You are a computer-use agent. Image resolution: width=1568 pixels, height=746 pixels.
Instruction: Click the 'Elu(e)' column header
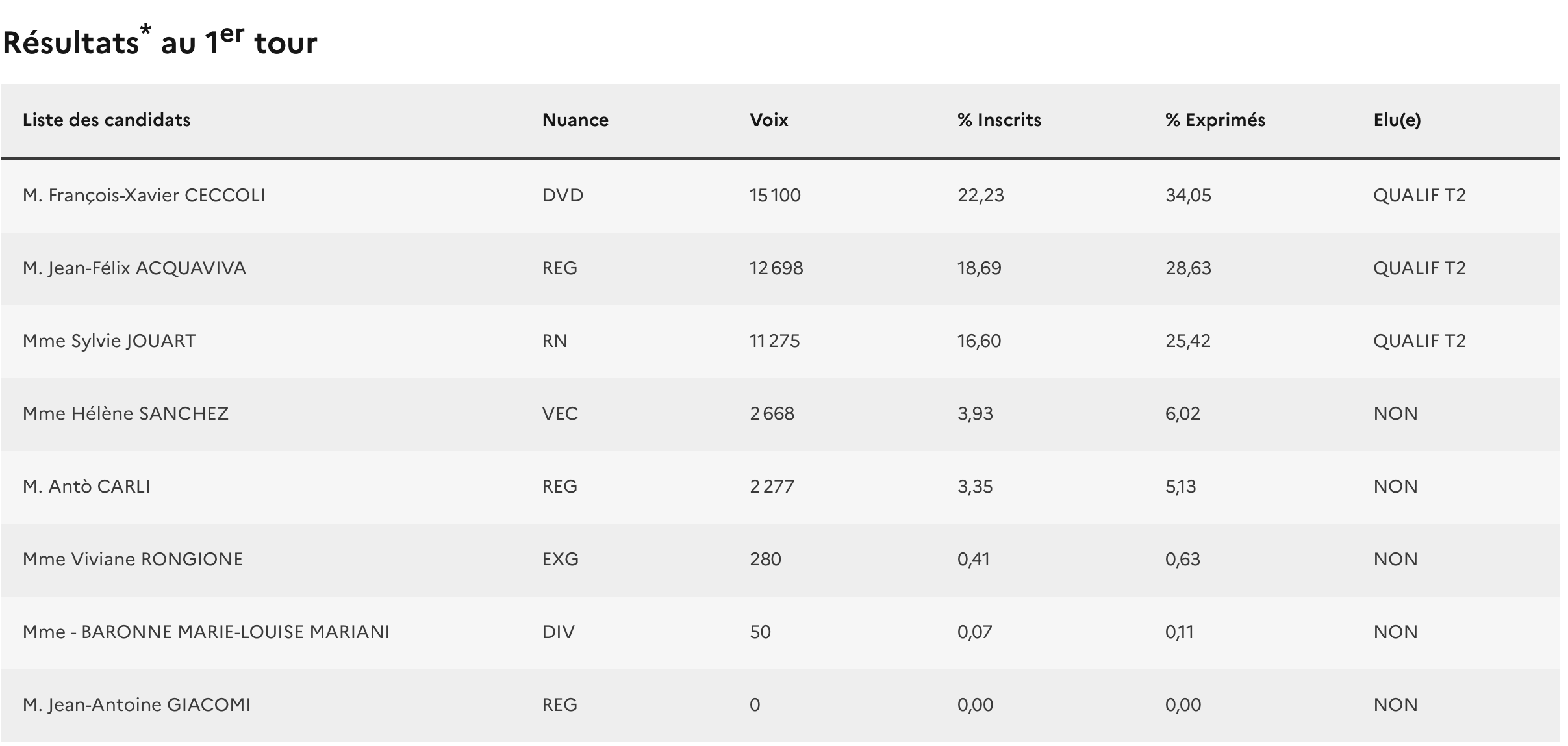(1397, 120)
